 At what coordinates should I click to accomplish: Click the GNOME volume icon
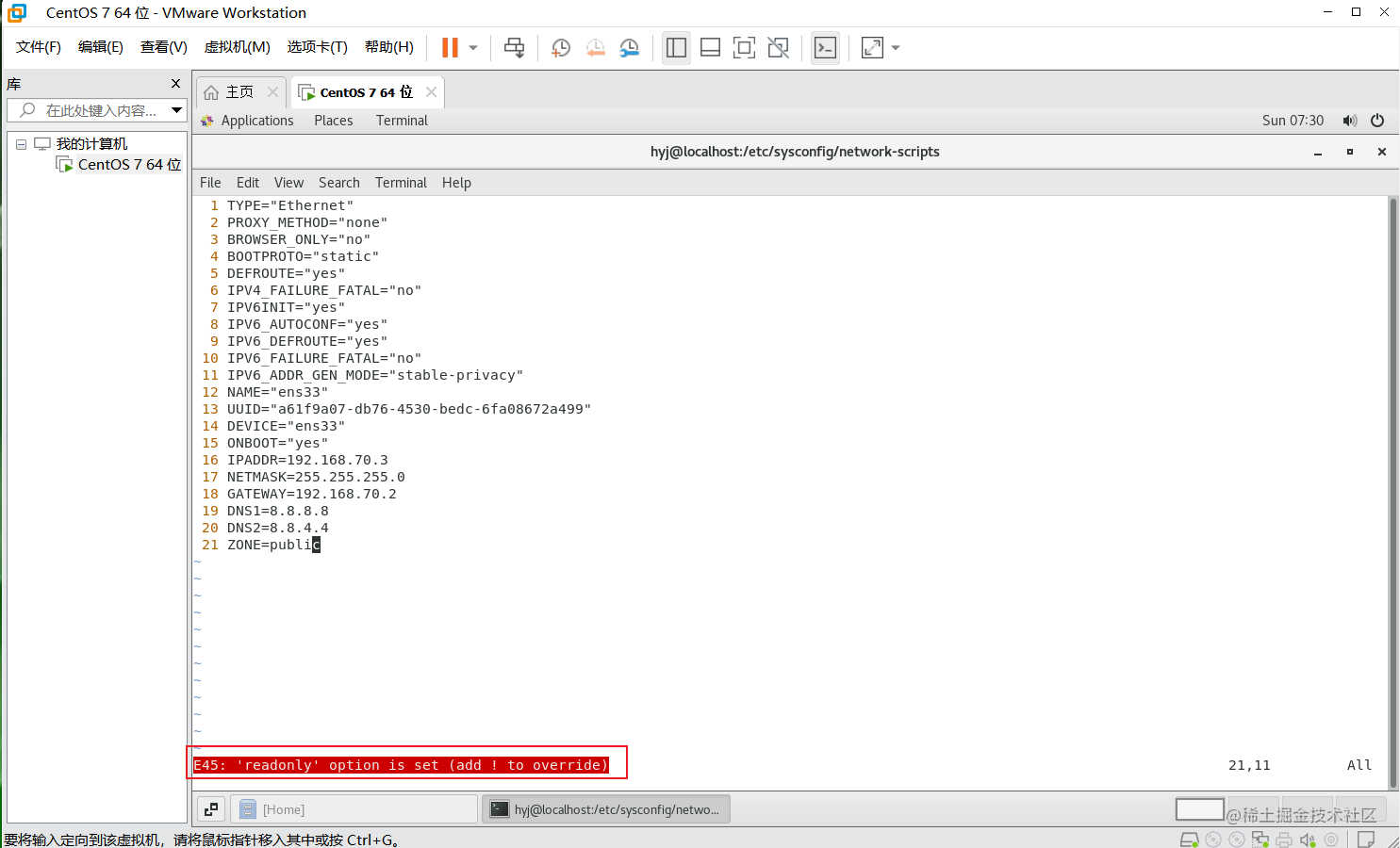(1350, 121)
